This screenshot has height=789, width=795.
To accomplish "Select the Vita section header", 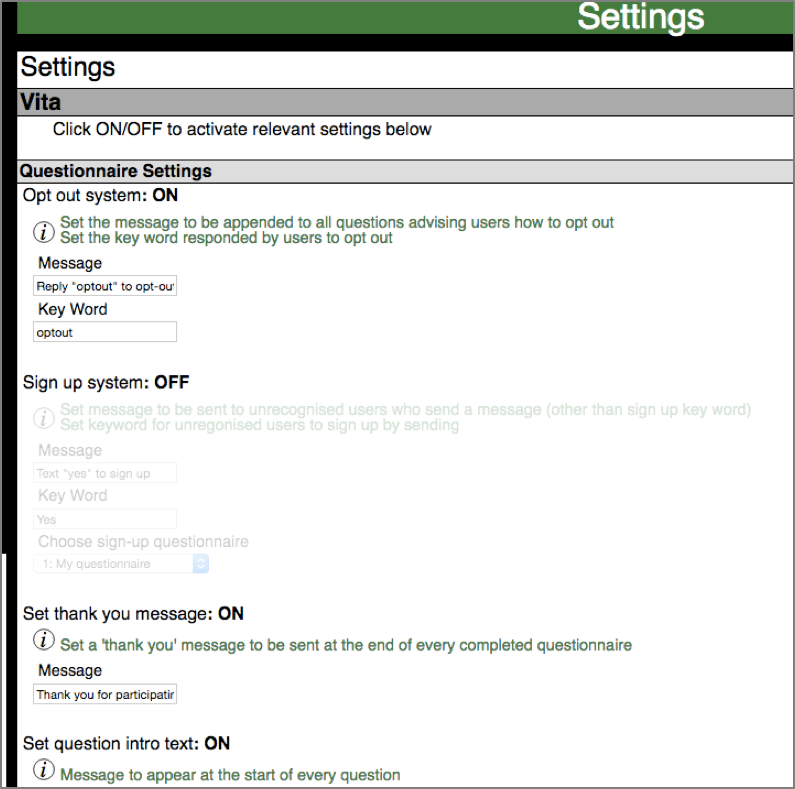I will coord(41,102).
